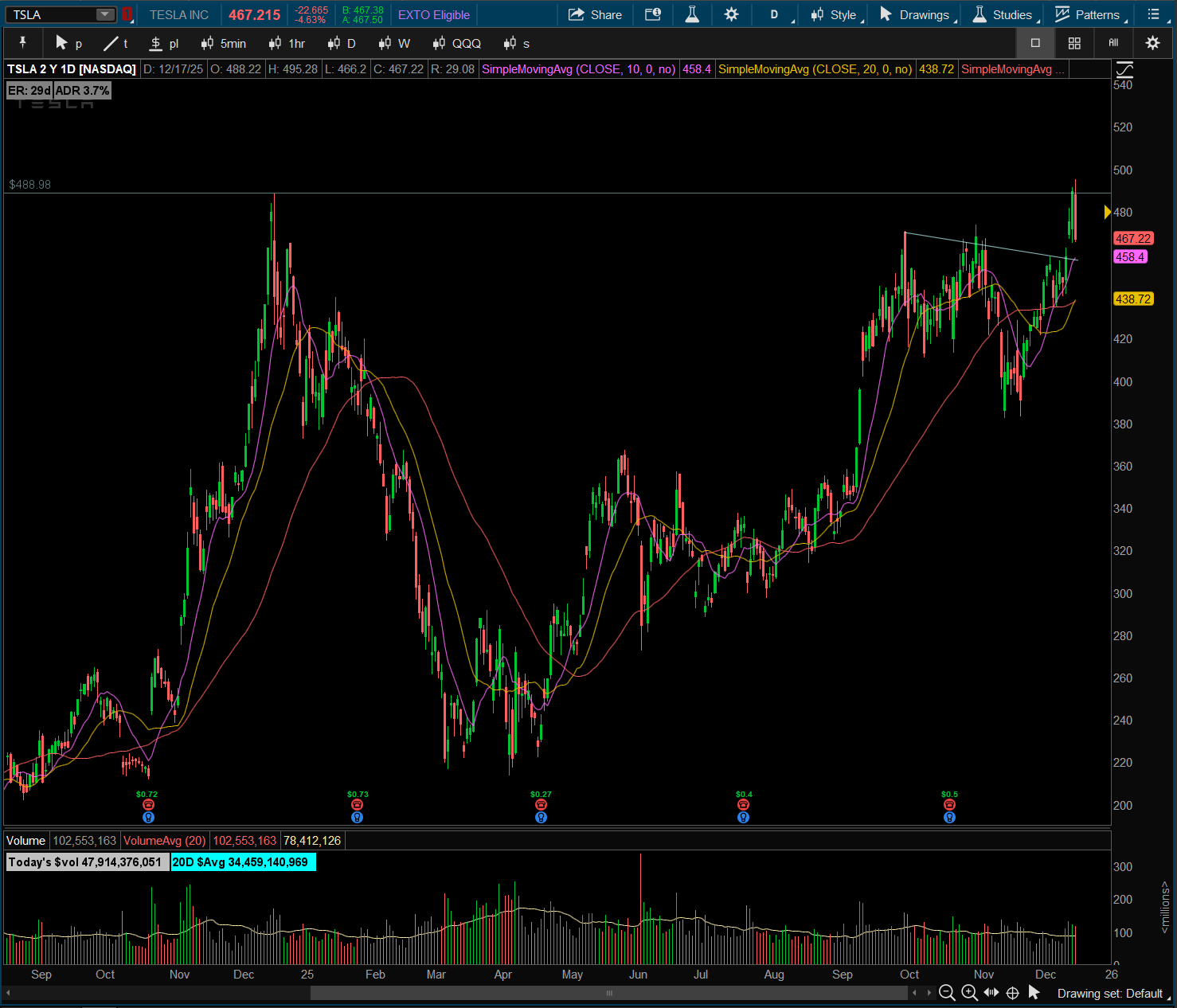Toggle the pin icon on quick toolbar
The width and height of the screenshot is (1177, 1008).
tap(23, 43)
